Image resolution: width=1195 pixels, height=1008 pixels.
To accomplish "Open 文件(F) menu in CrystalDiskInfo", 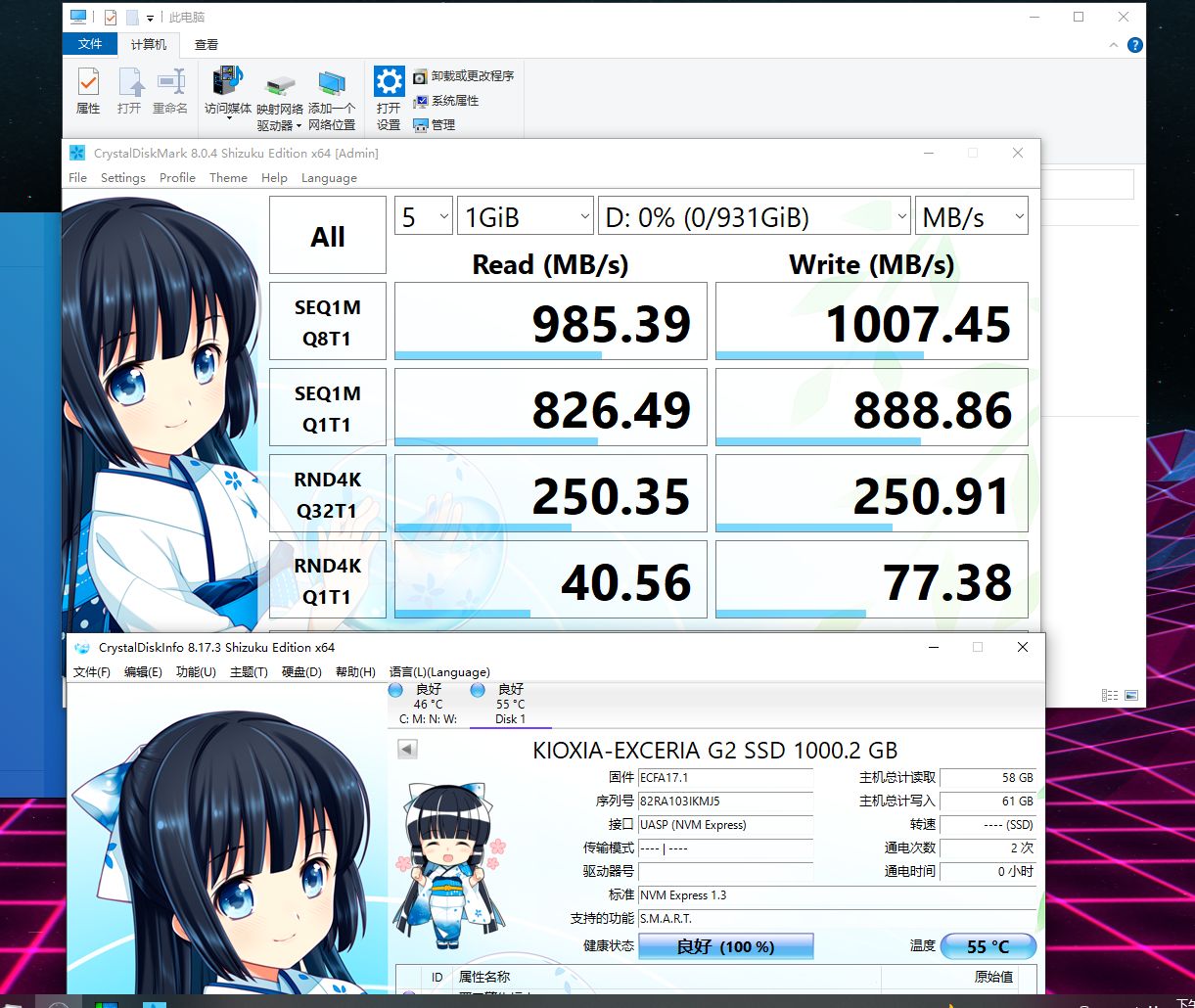I will tap(92, 672).
